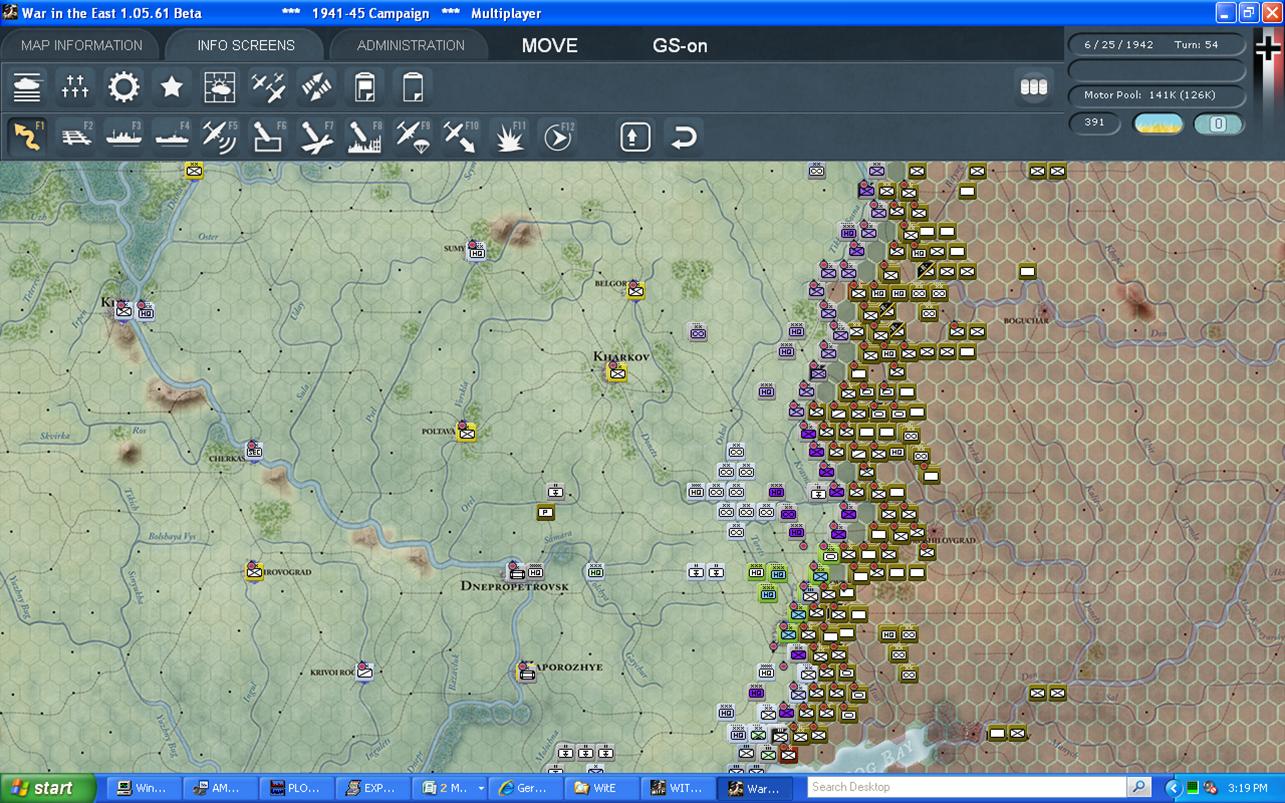Open the losses screen with crosses icon
The height and width of the screenshot is (803, 1285).
[75, 88]
